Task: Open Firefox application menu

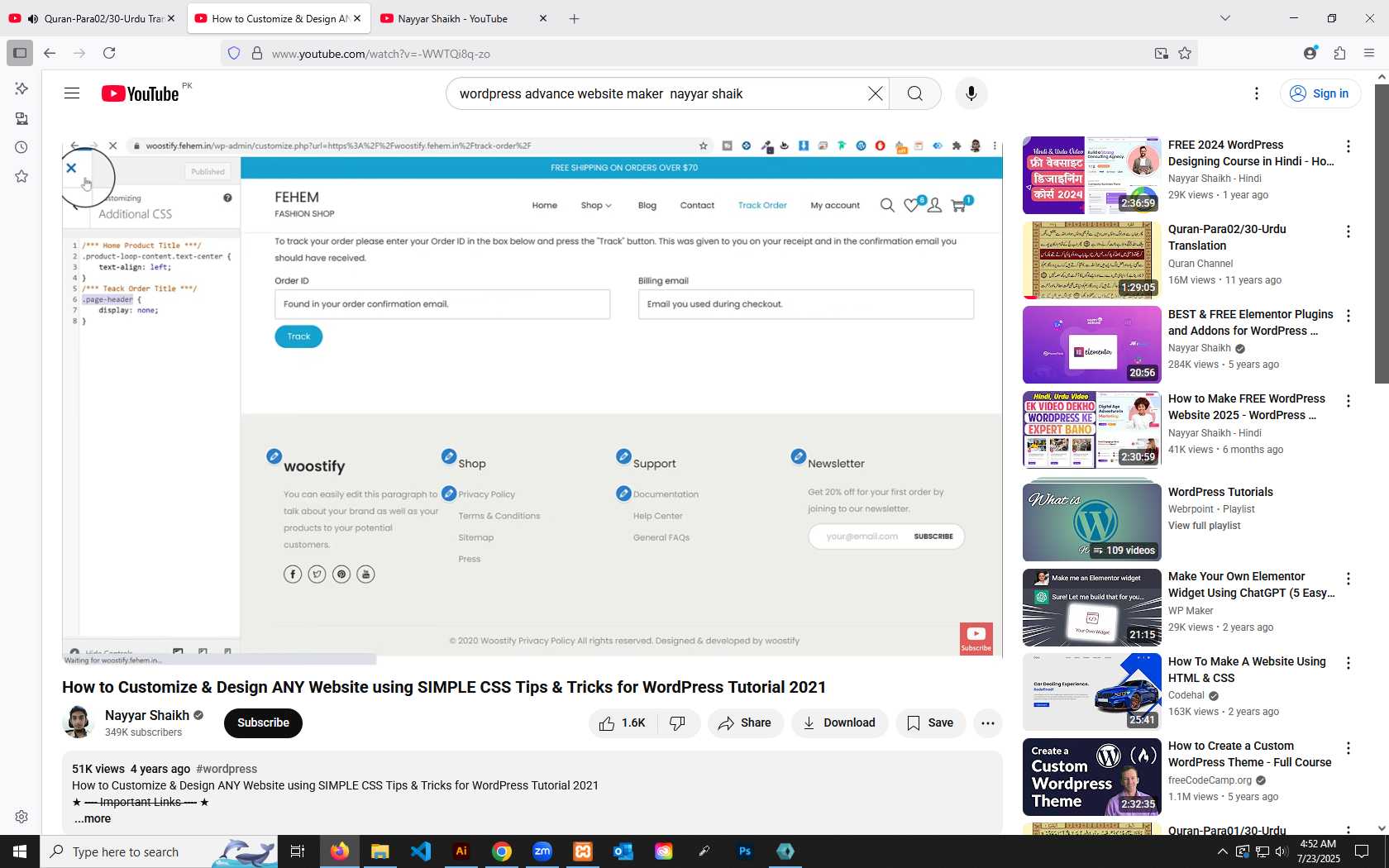Action: [x=1369, y=53]
